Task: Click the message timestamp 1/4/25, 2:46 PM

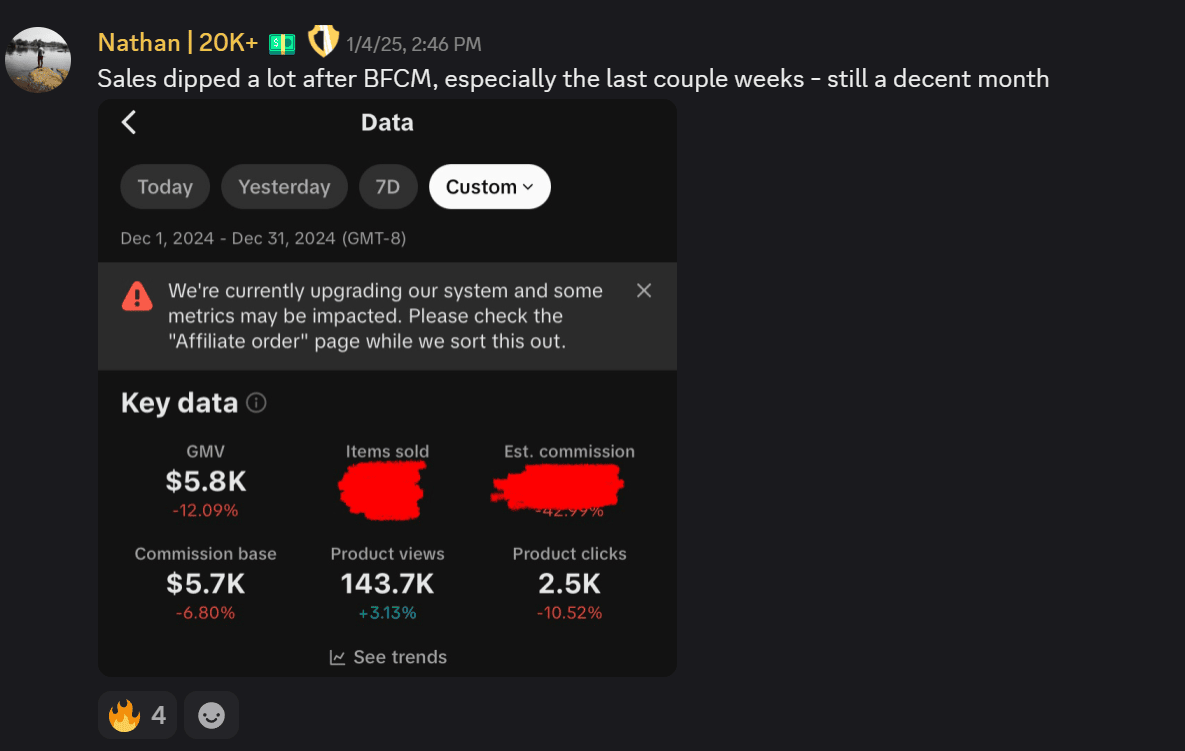Action: (x=414, y=44)
